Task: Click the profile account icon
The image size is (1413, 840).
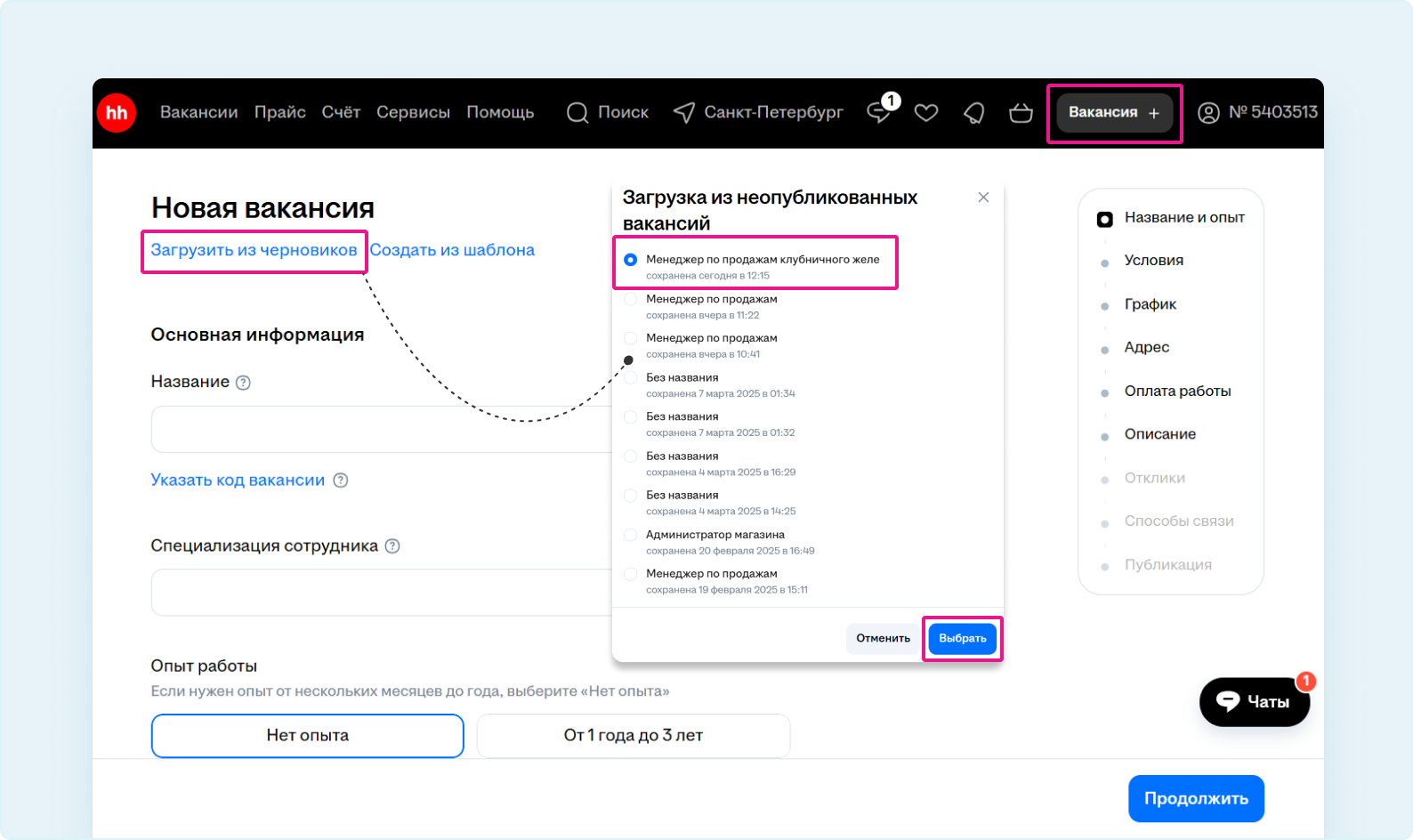Action: [x=1208, y=113]
